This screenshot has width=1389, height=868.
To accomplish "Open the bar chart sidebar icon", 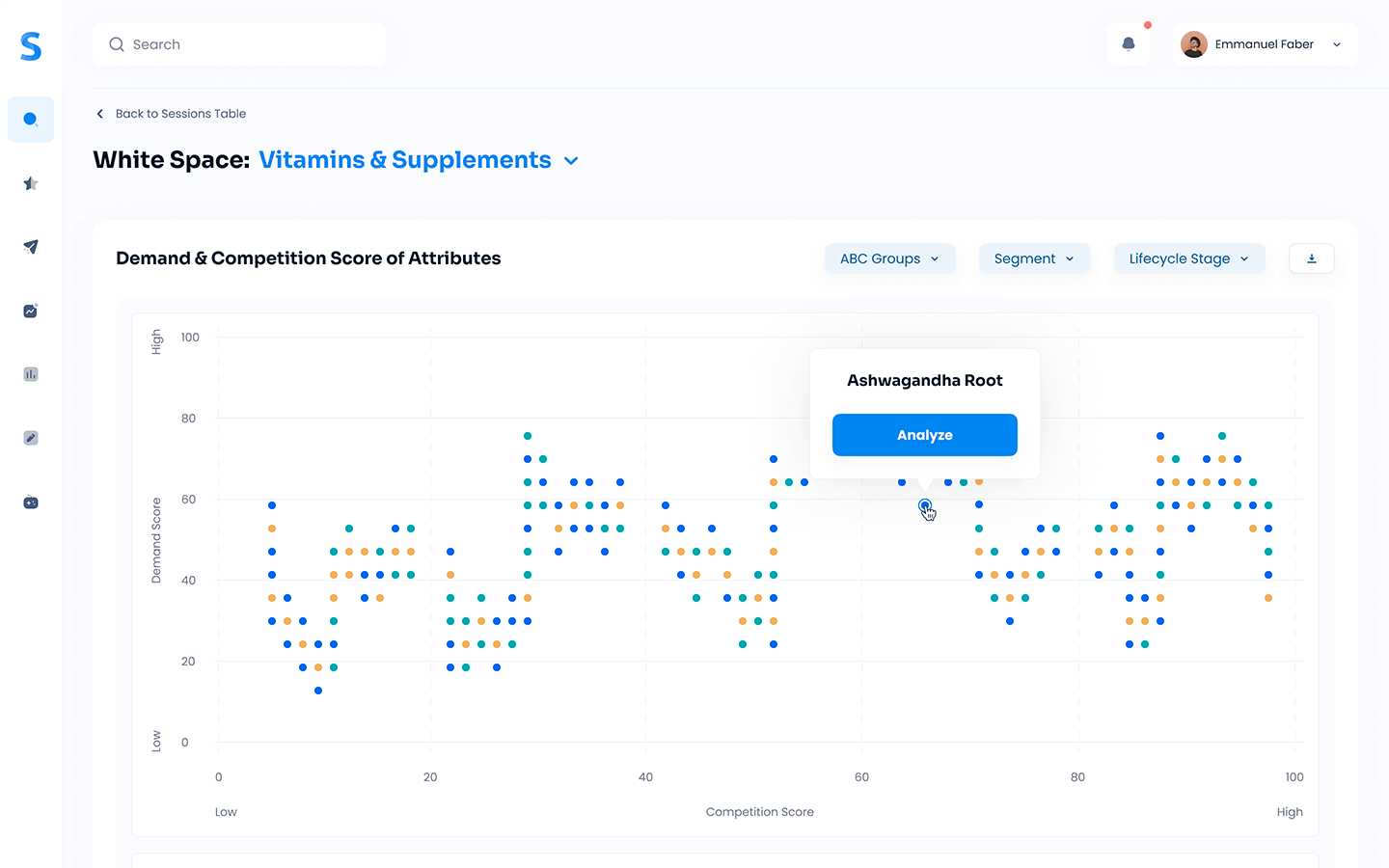I will click(31, 374).
